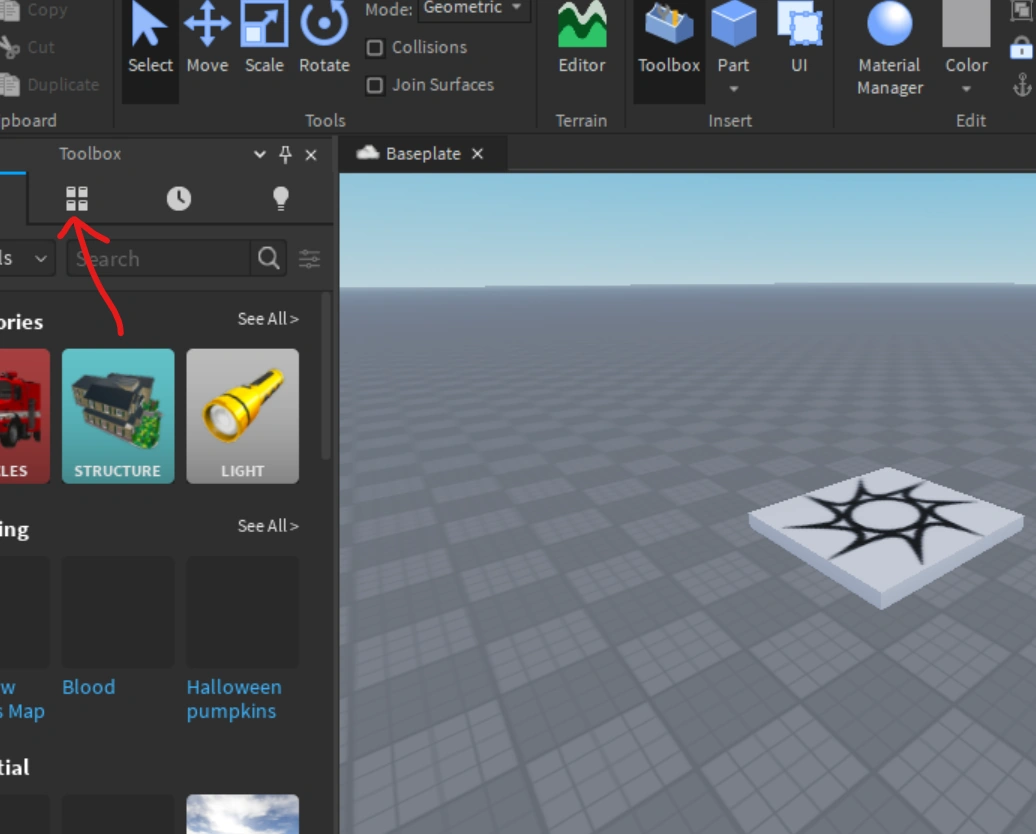This screenshot has width=1036, height=834.
Task: Close the Baseplate tab
Action: coord(478,154)
